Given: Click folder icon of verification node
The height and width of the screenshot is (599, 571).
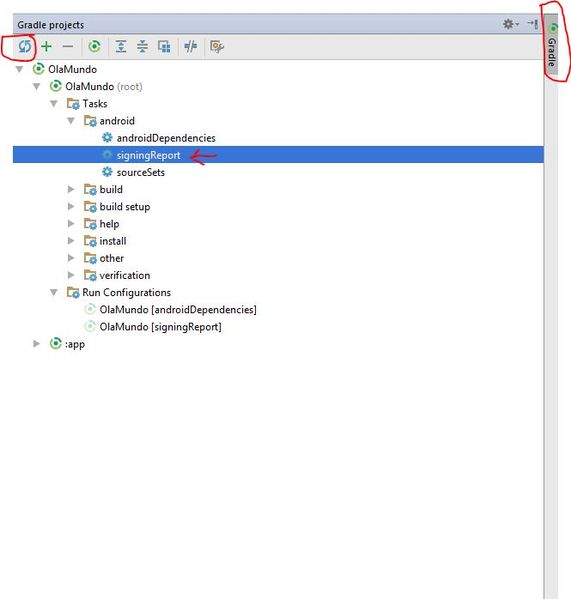Looking at the screenshot, I should [x=90, y=275].
